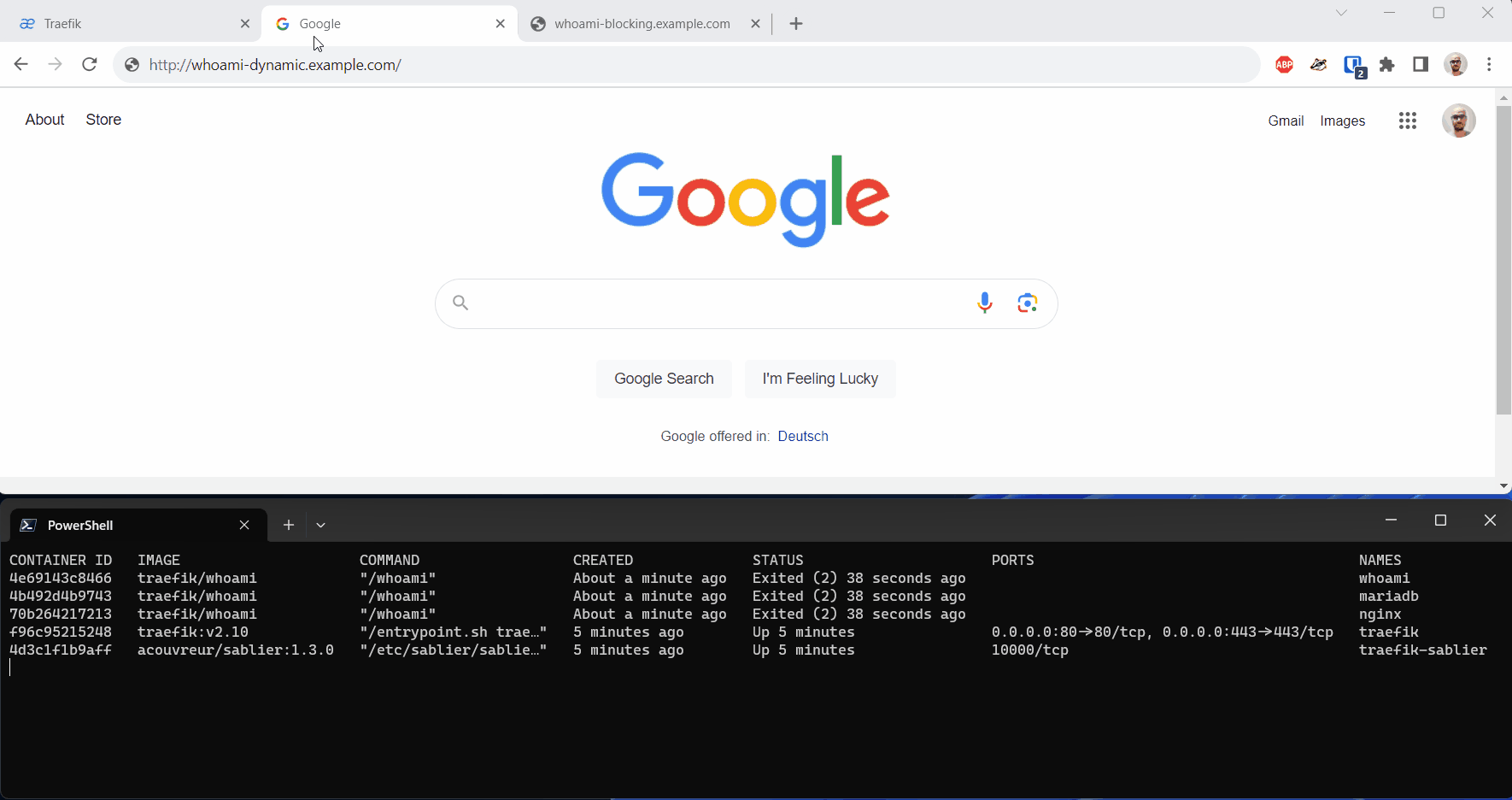The width and height of the screenshot is (1512, 800).
Task: Click image name traefik:v2.10
Action: pyautogui.click(x=193, y=632)
